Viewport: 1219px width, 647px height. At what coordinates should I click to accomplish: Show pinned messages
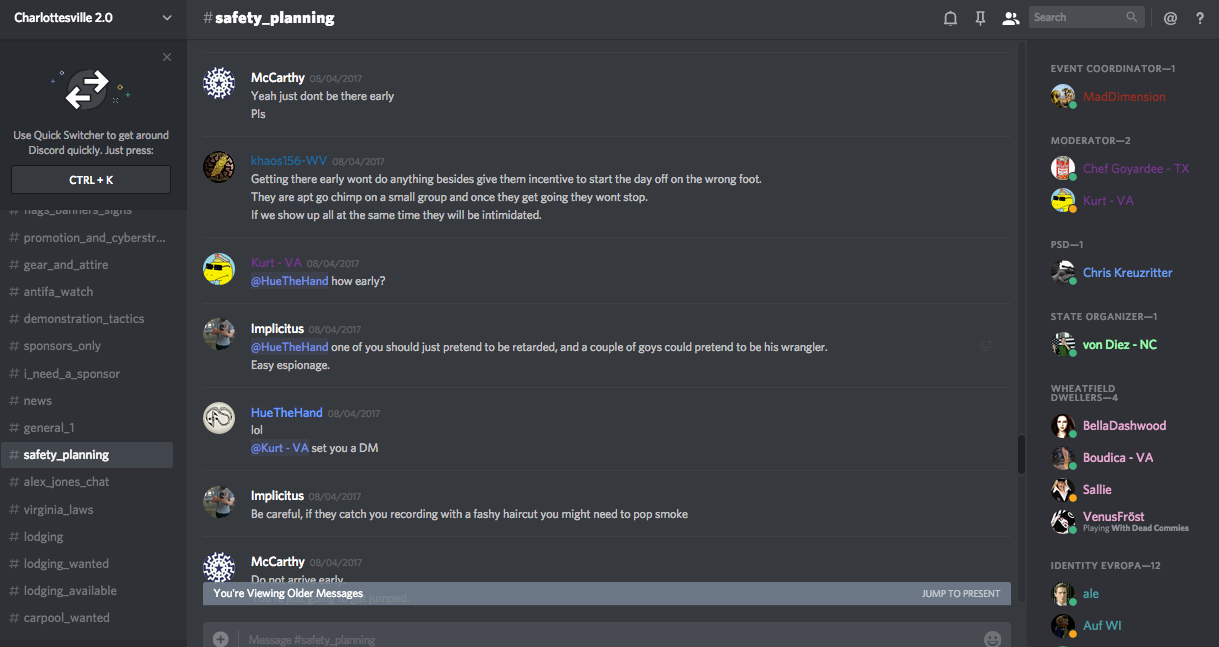[x=980, y=18]
